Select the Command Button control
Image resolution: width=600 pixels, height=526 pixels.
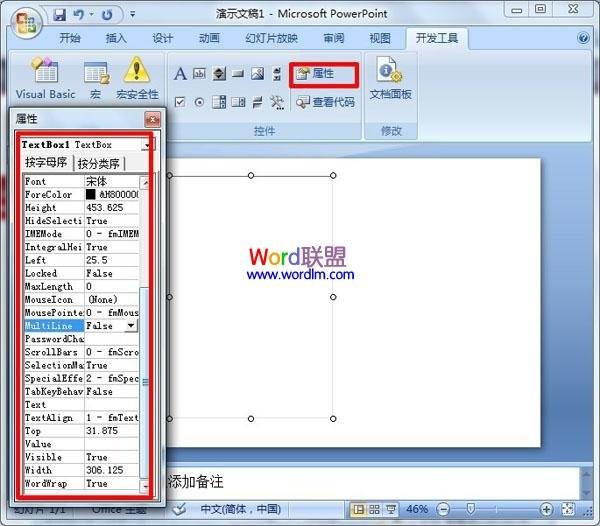point(238,73)
